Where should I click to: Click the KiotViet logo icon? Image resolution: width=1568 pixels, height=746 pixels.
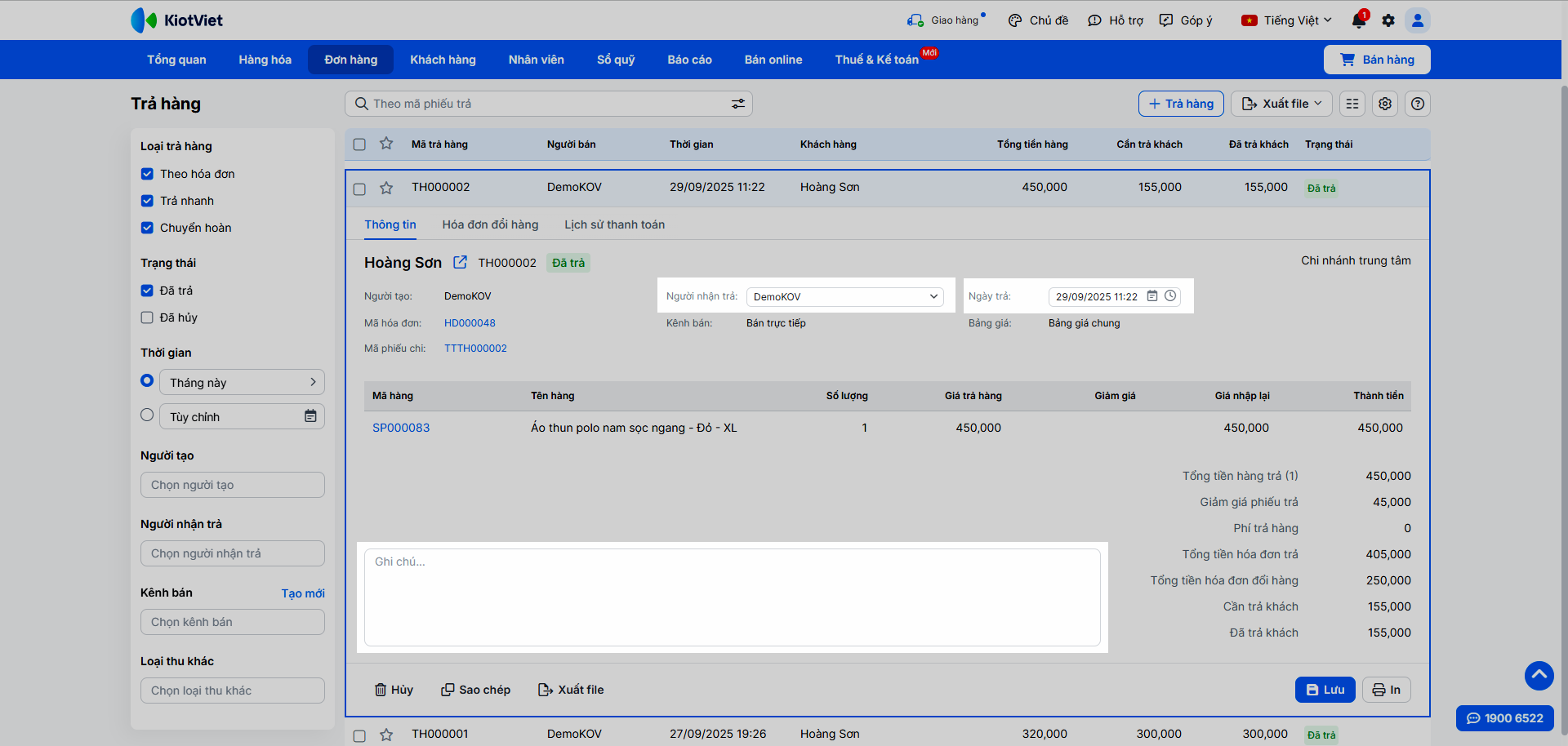[144, 20]
